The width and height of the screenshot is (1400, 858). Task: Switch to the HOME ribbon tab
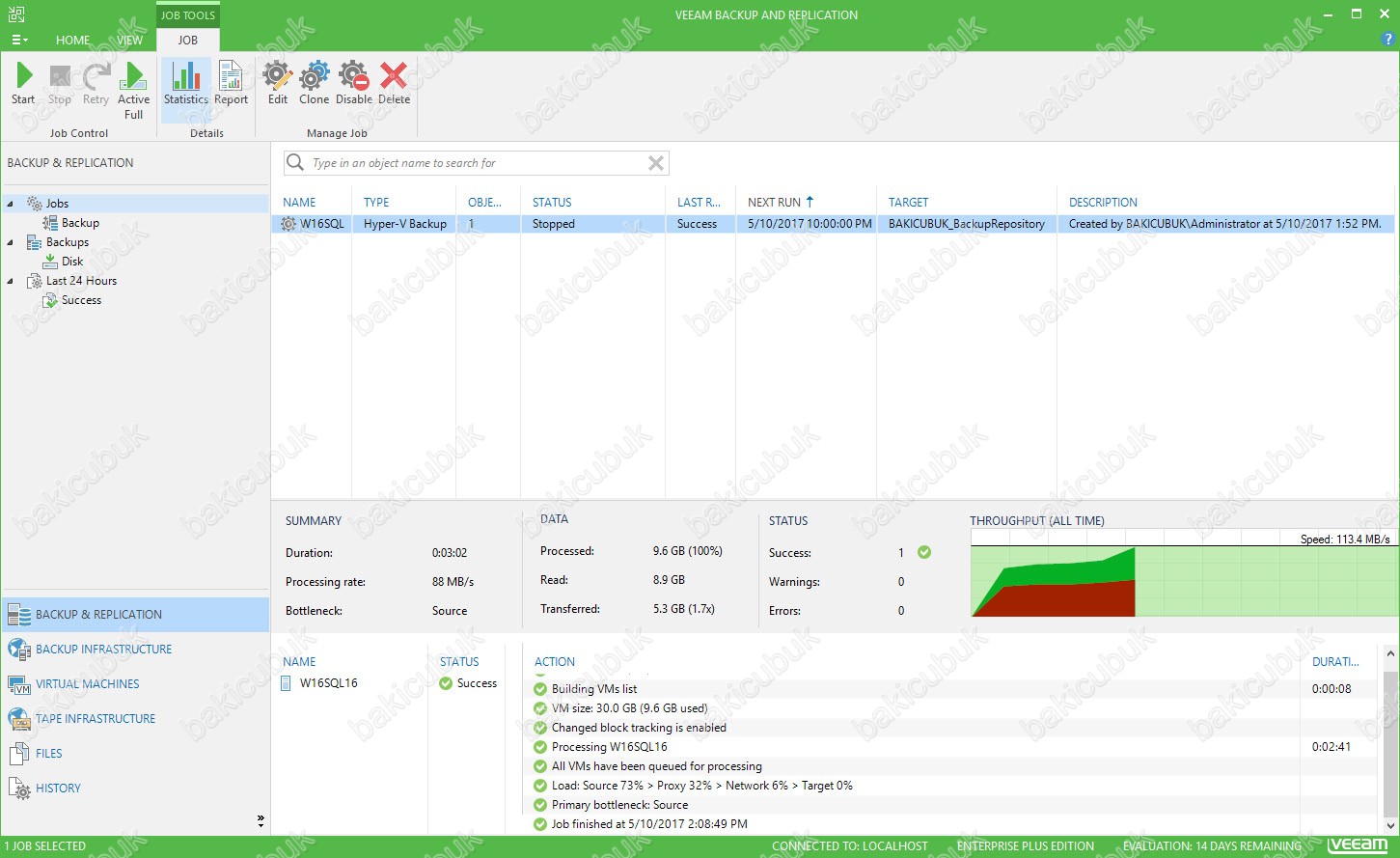73,41
